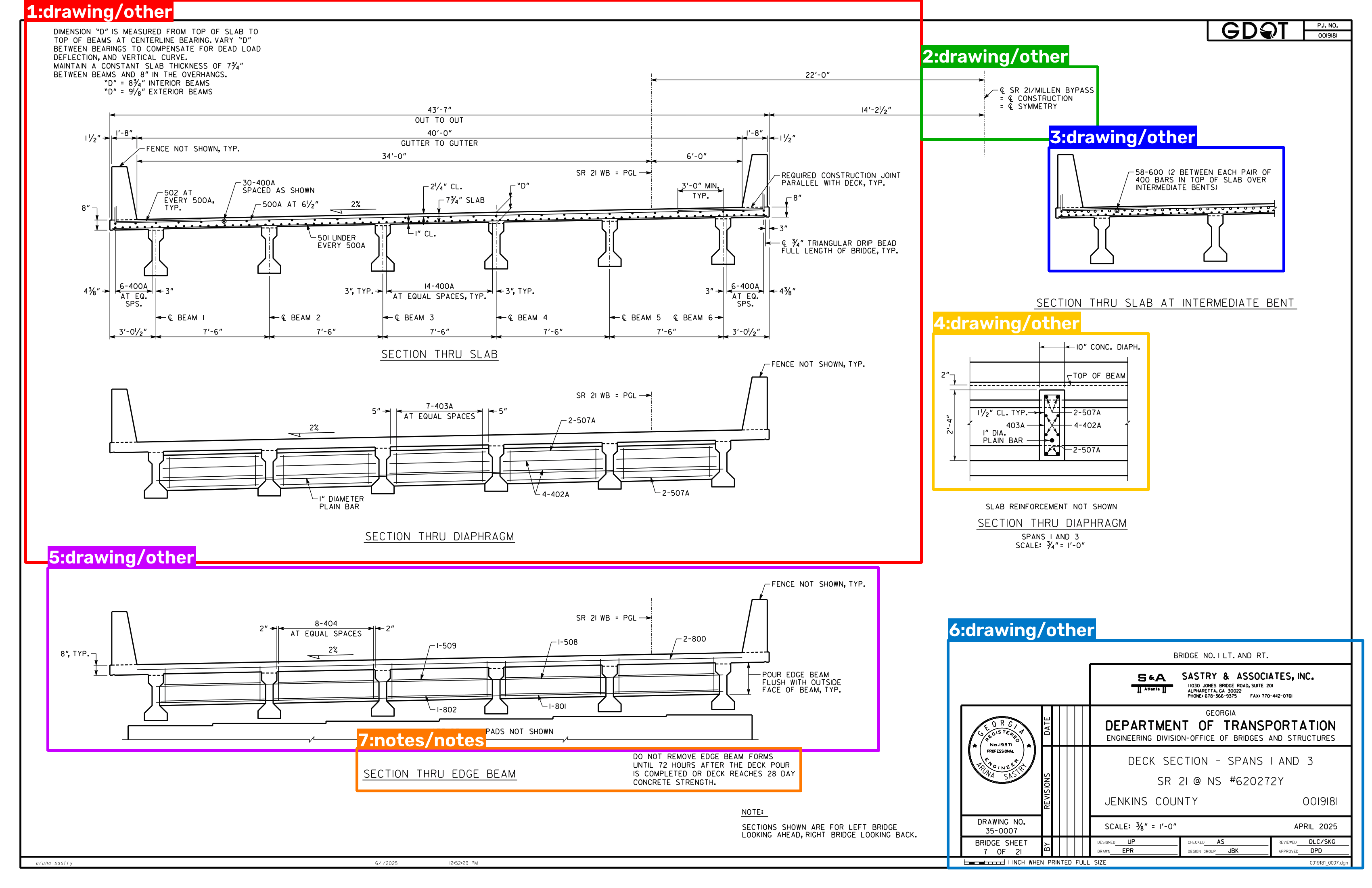
Task: Select the "14-400A" bar callout
Action: tap(439, 286)
